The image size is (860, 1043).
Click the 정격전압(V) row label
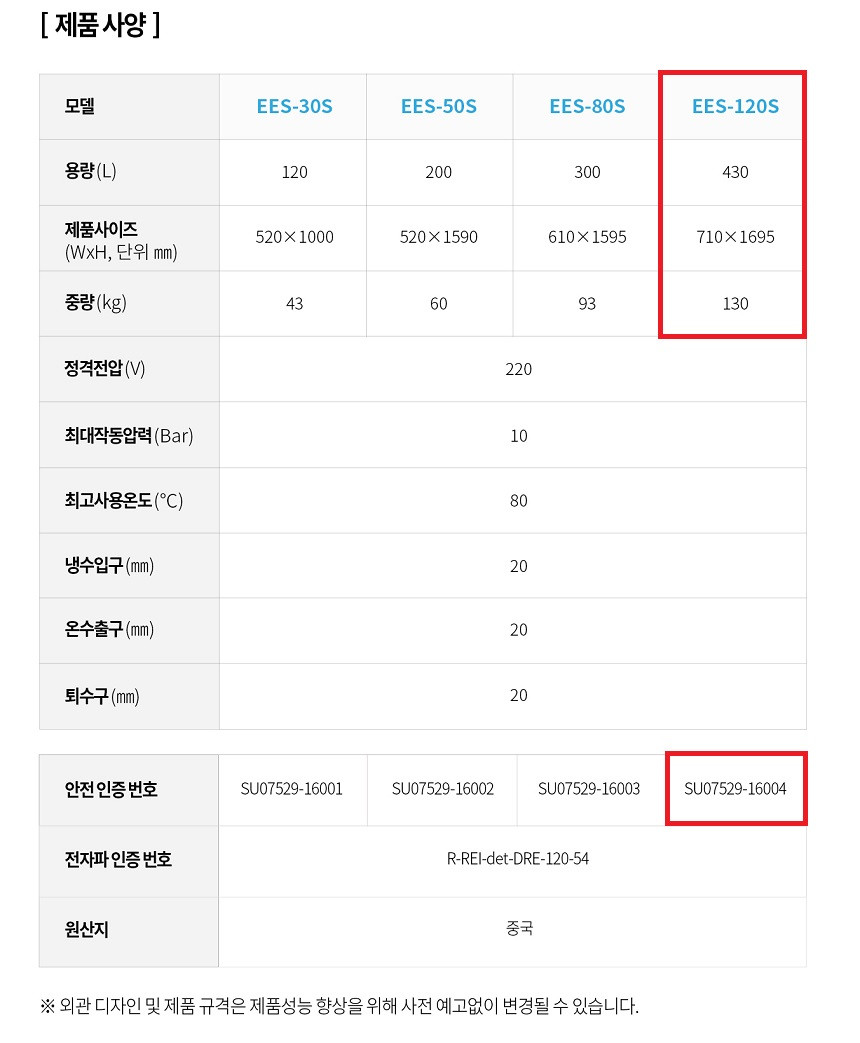point(105,369)
